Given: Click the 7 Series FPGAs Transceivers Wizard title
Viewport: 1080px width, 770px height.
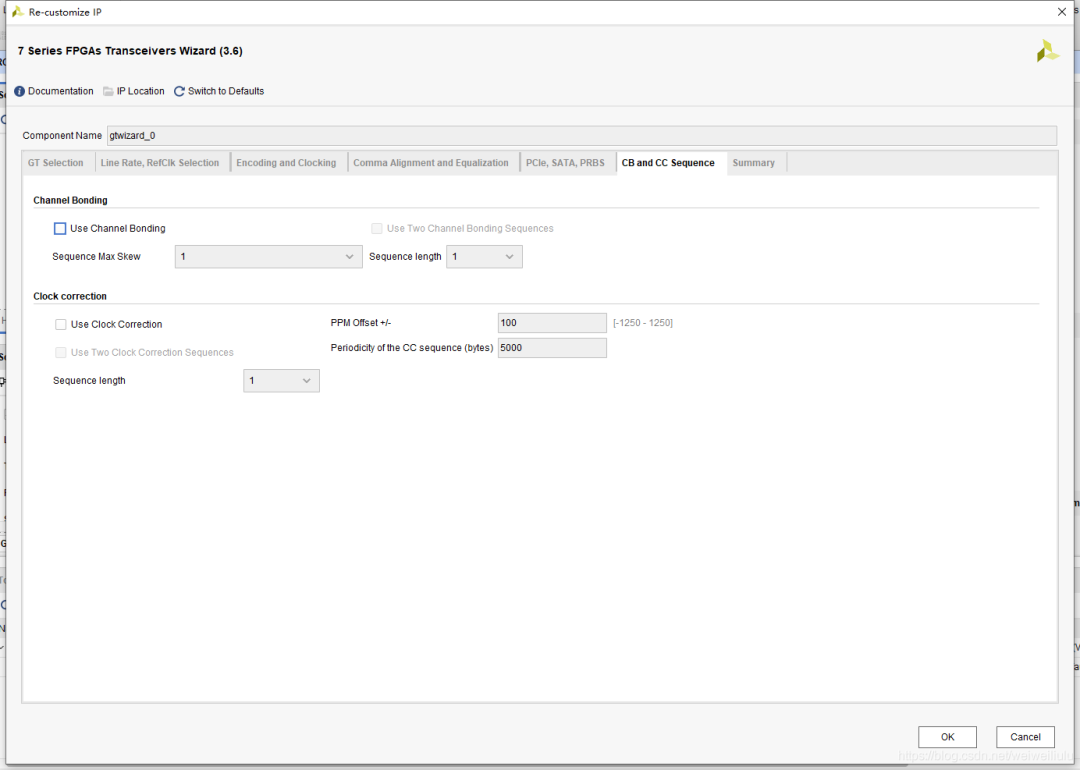Looking at the screenshot, I should click(x=130, y=51).
